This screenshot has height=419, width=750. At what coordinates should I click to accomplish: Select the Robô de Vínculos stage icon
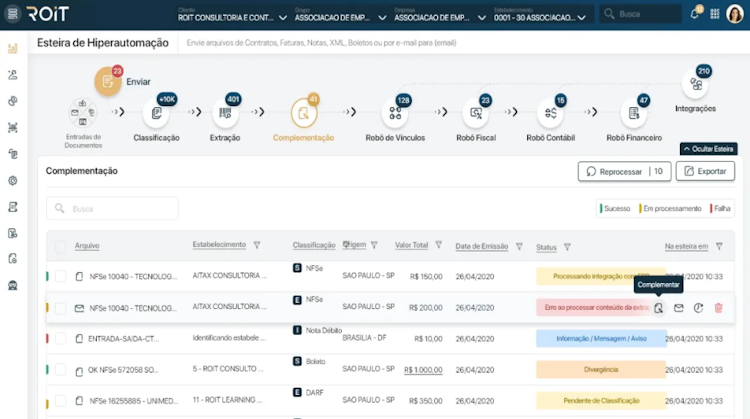(x=395, y=113)
